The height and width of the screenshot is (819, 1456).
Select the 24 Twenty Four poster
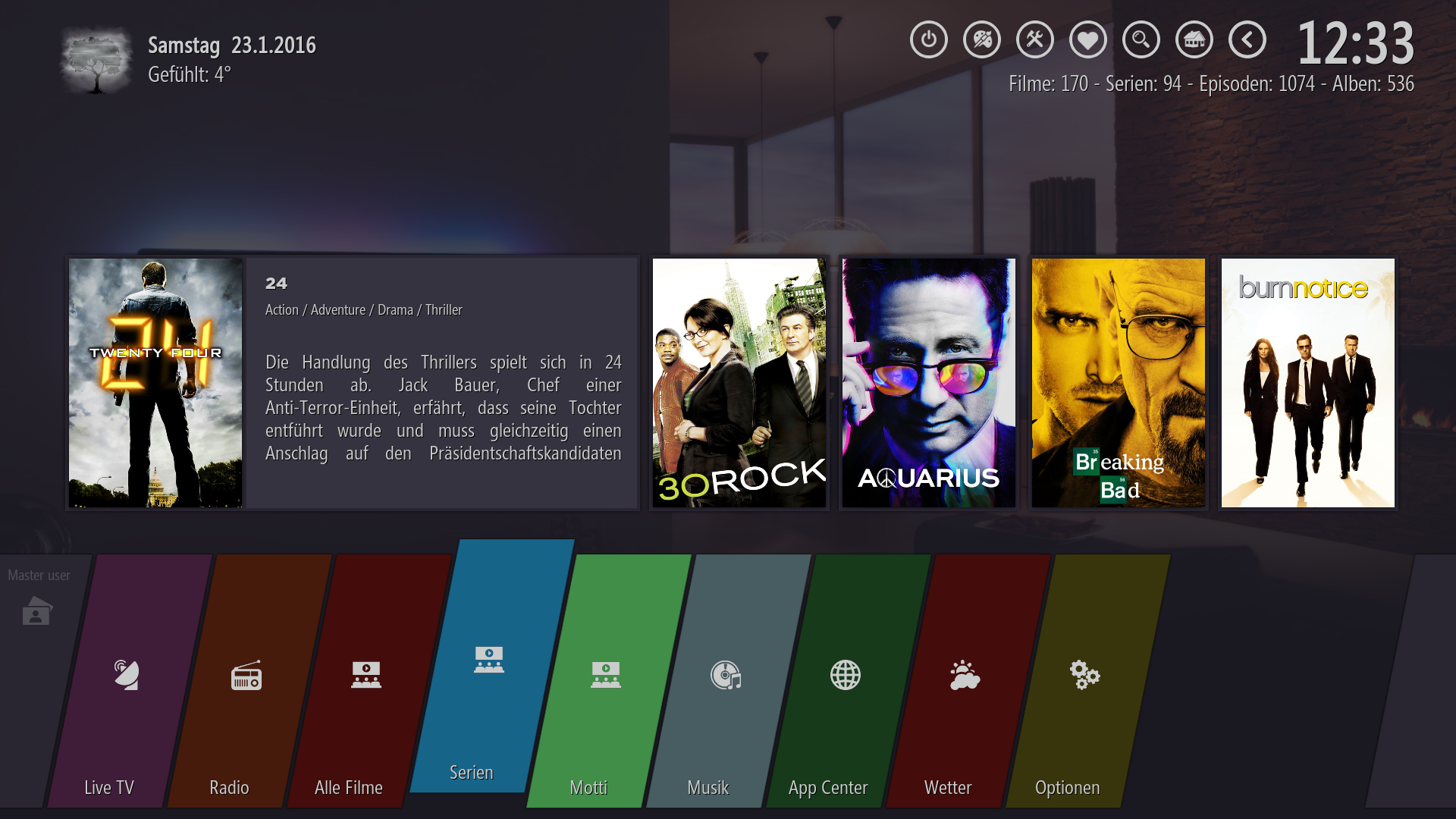point(155,383)
